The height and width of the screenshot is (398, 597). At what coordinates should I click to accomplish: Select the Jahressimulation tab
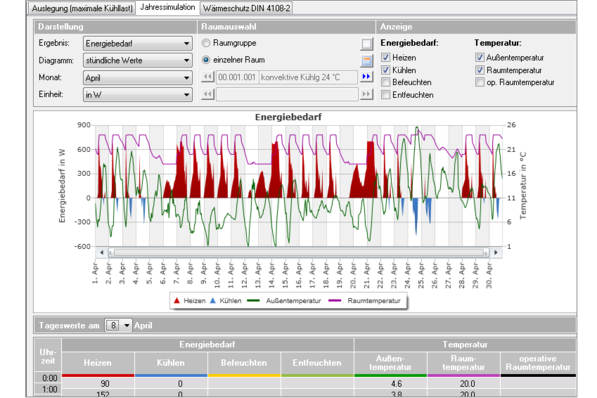[168, 7]
